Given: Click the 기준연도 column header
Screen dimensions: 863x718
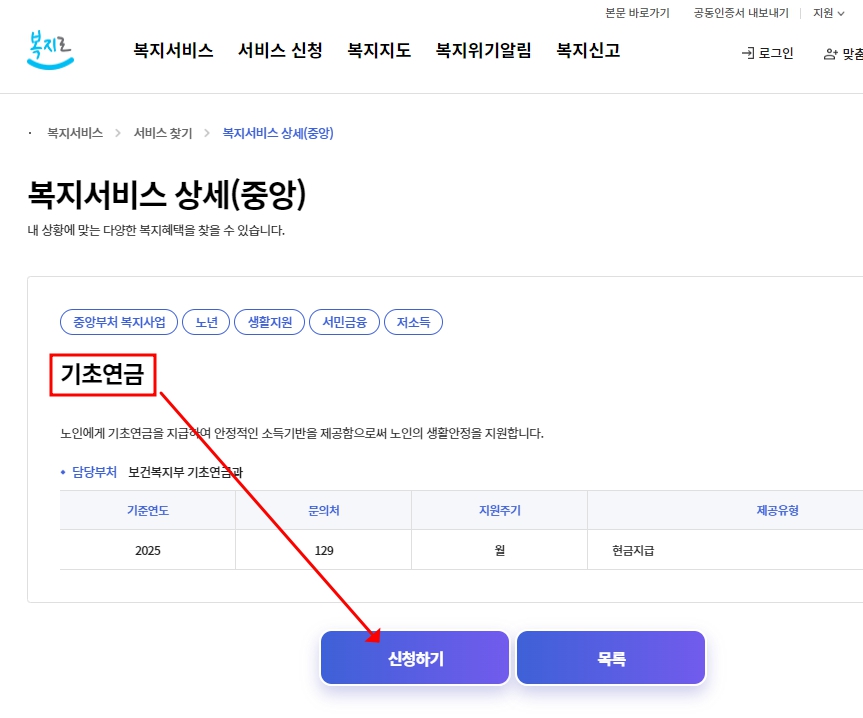Looking at the screenshot, I should [x=148, y=511].
